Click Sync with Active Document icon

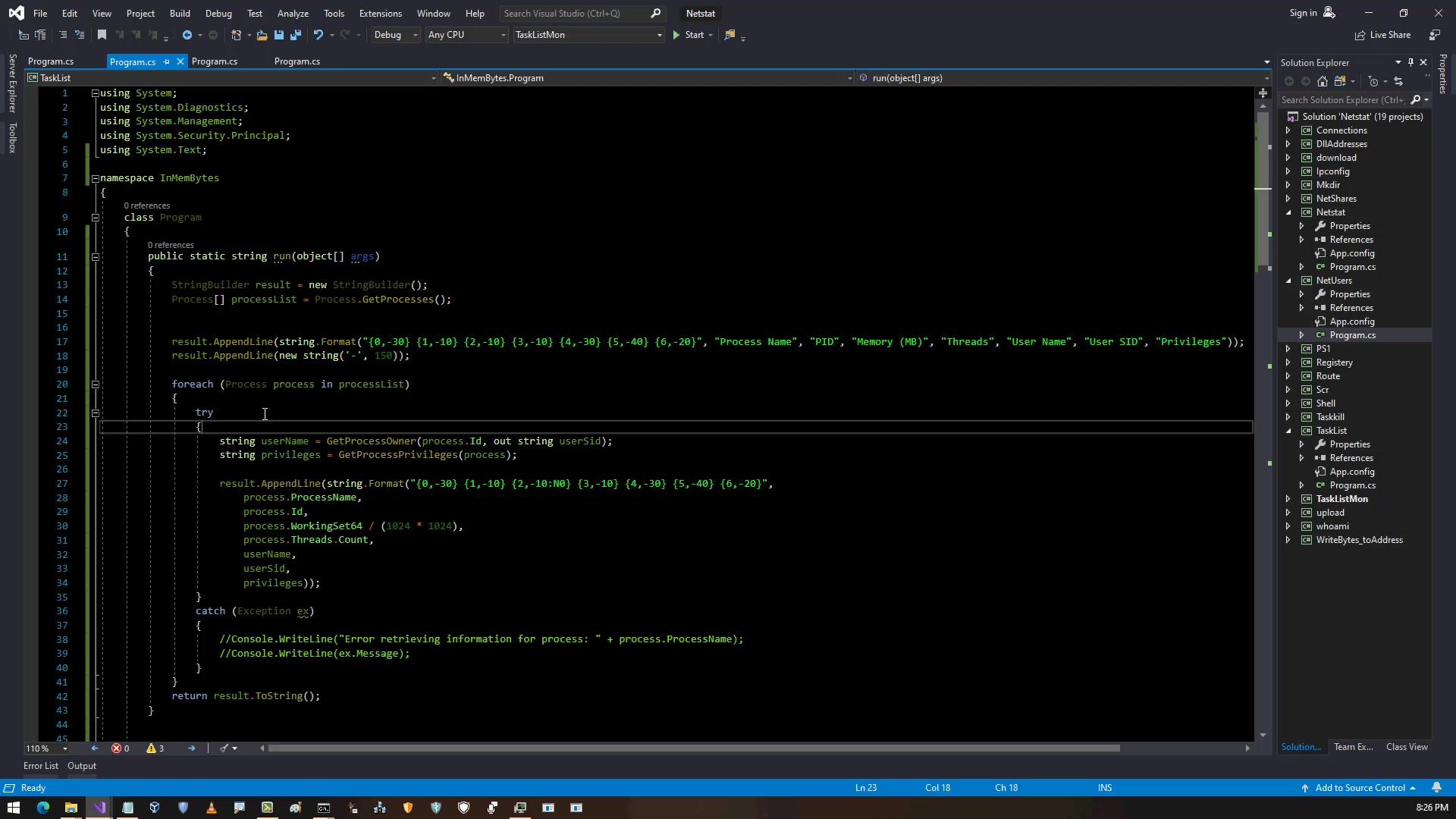point(1398,81)
